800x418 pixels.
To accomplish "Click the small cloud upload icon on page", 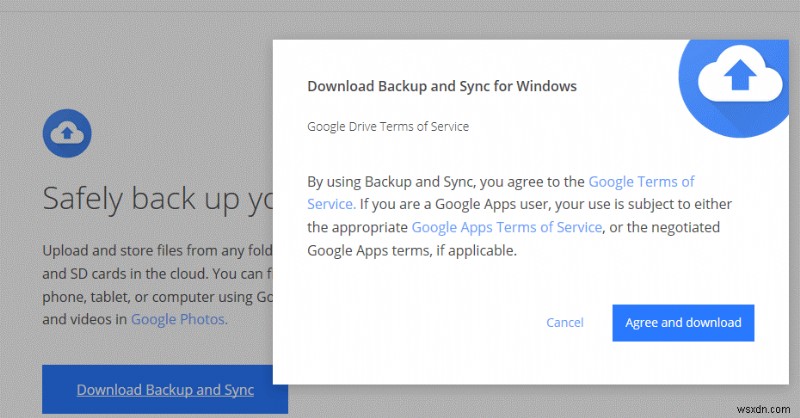I will [67, 133].
